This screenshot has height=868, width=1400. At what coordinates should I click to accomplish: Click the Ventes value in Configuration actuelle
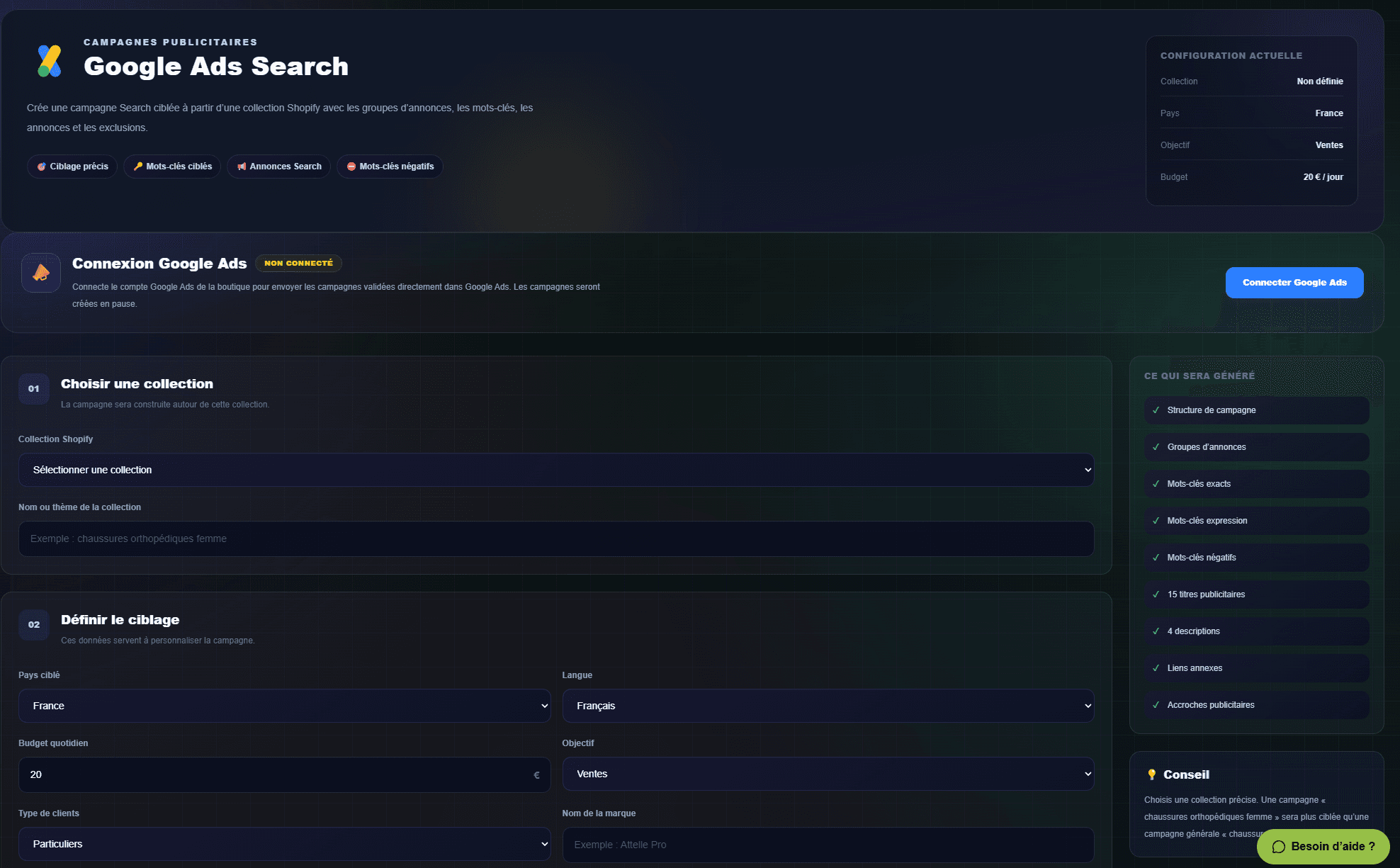click(x=1329, y=145)
